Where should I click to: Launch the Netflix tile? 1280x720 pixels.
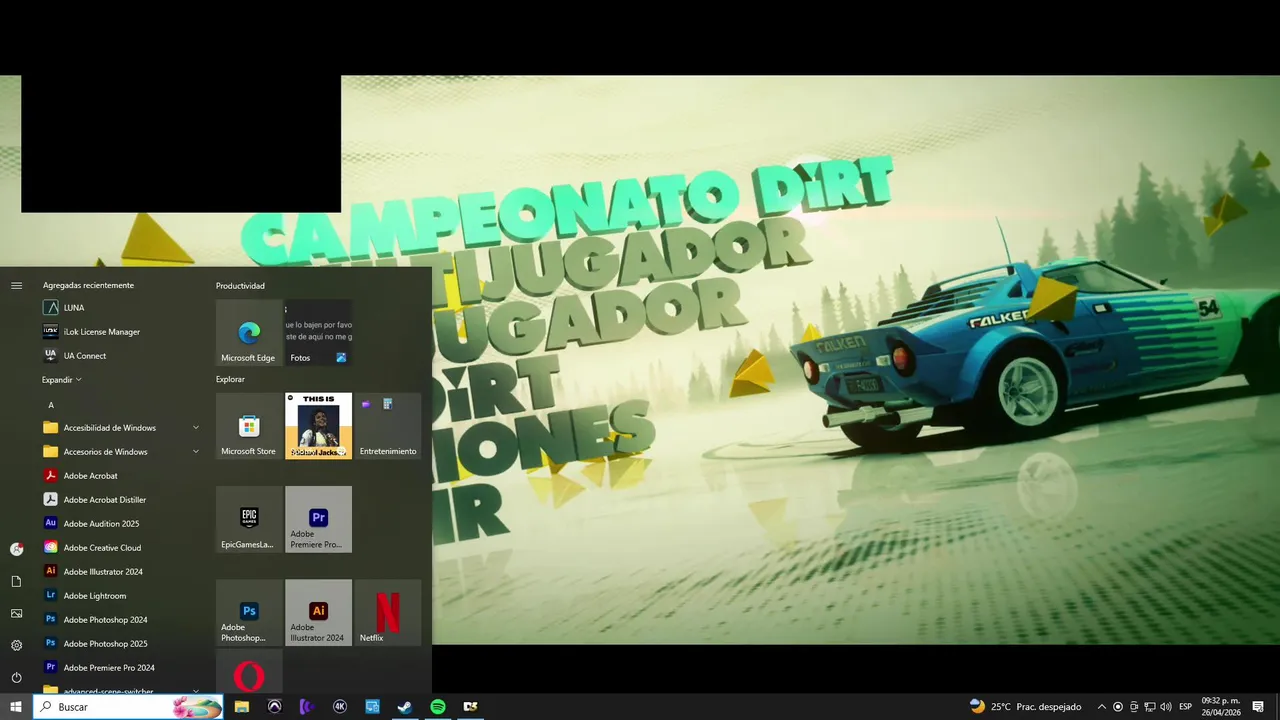pyautogui.click(x=388, y=612)
